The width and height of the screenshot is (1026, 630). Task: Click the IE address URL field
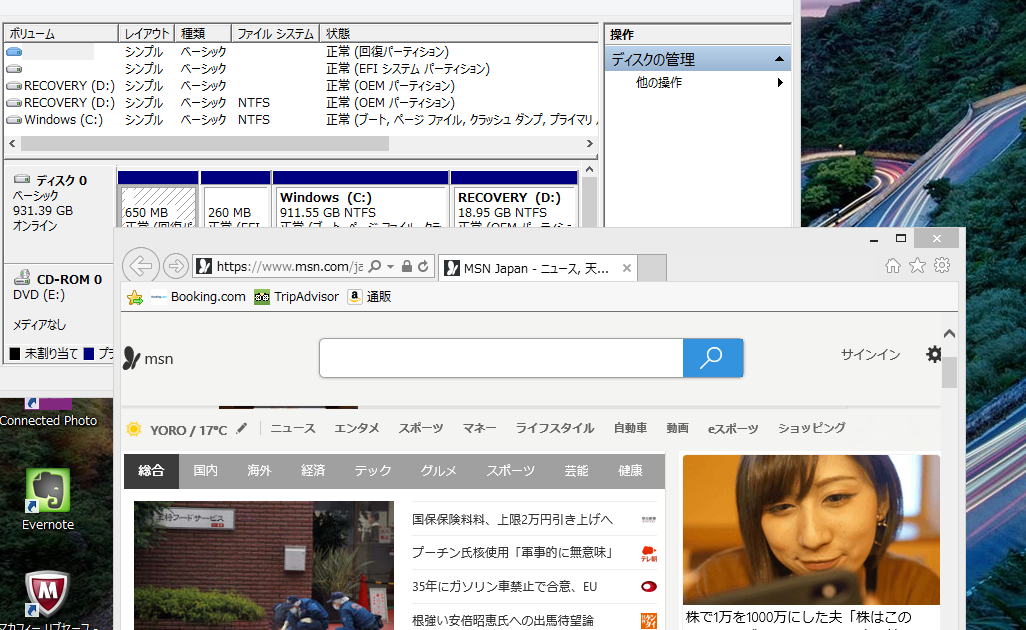click(290, 266)
